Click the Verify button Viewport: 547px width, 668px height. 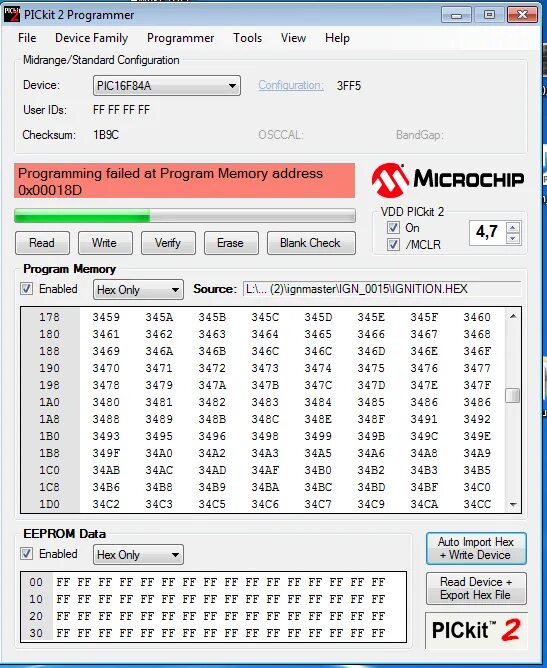(x=168, y=243)
